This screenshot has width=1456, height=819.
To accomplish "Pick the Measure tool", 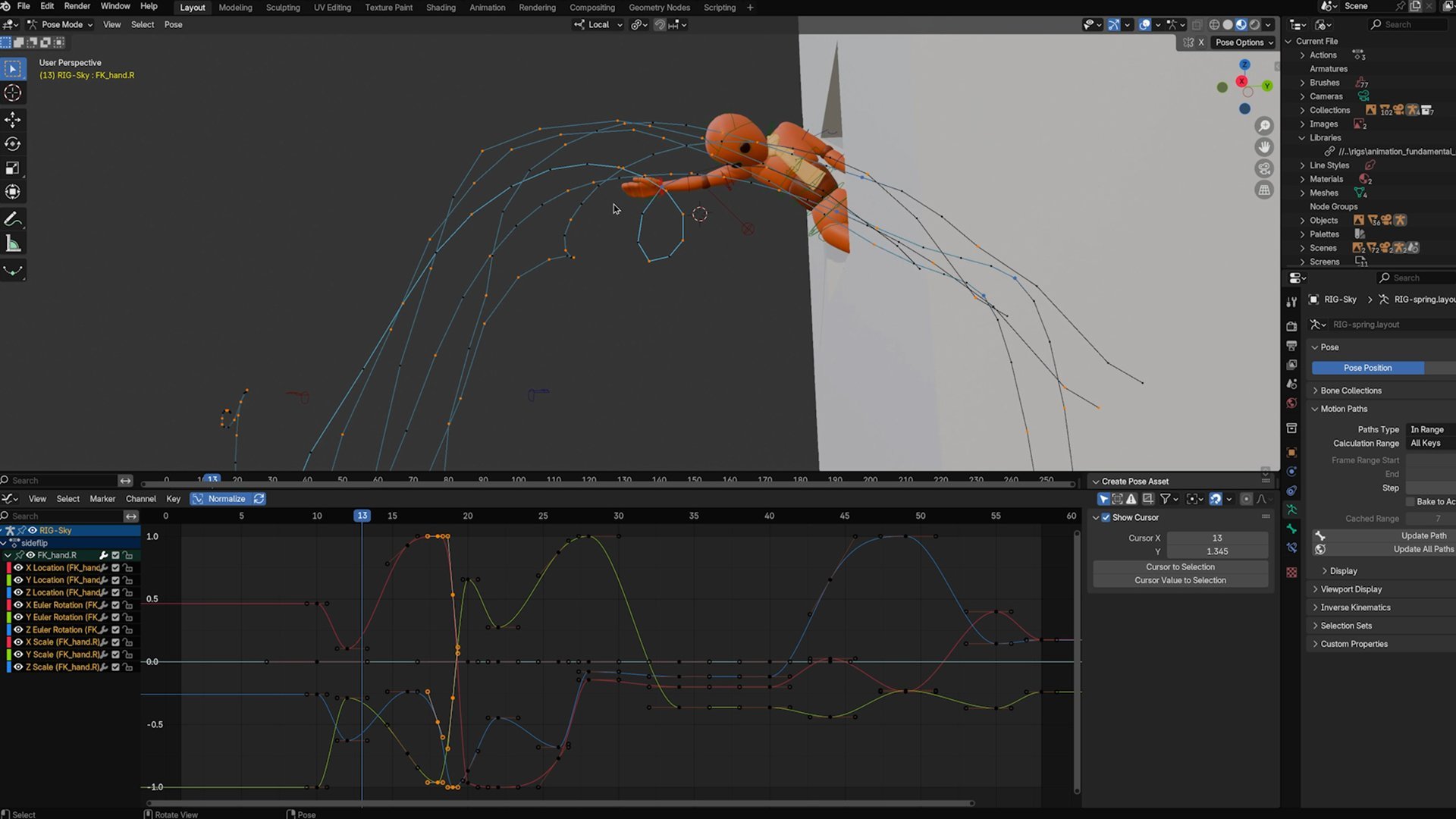I will click(13, 243).
